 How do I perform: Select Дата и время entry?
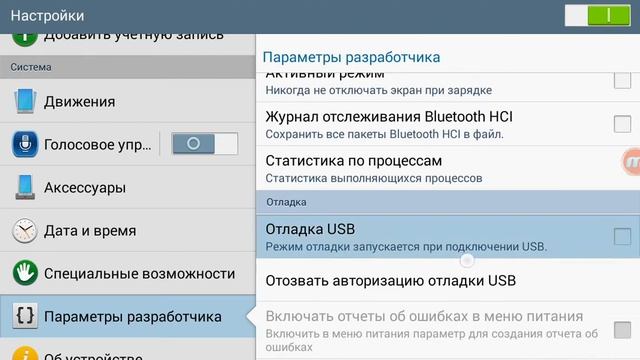128,230
